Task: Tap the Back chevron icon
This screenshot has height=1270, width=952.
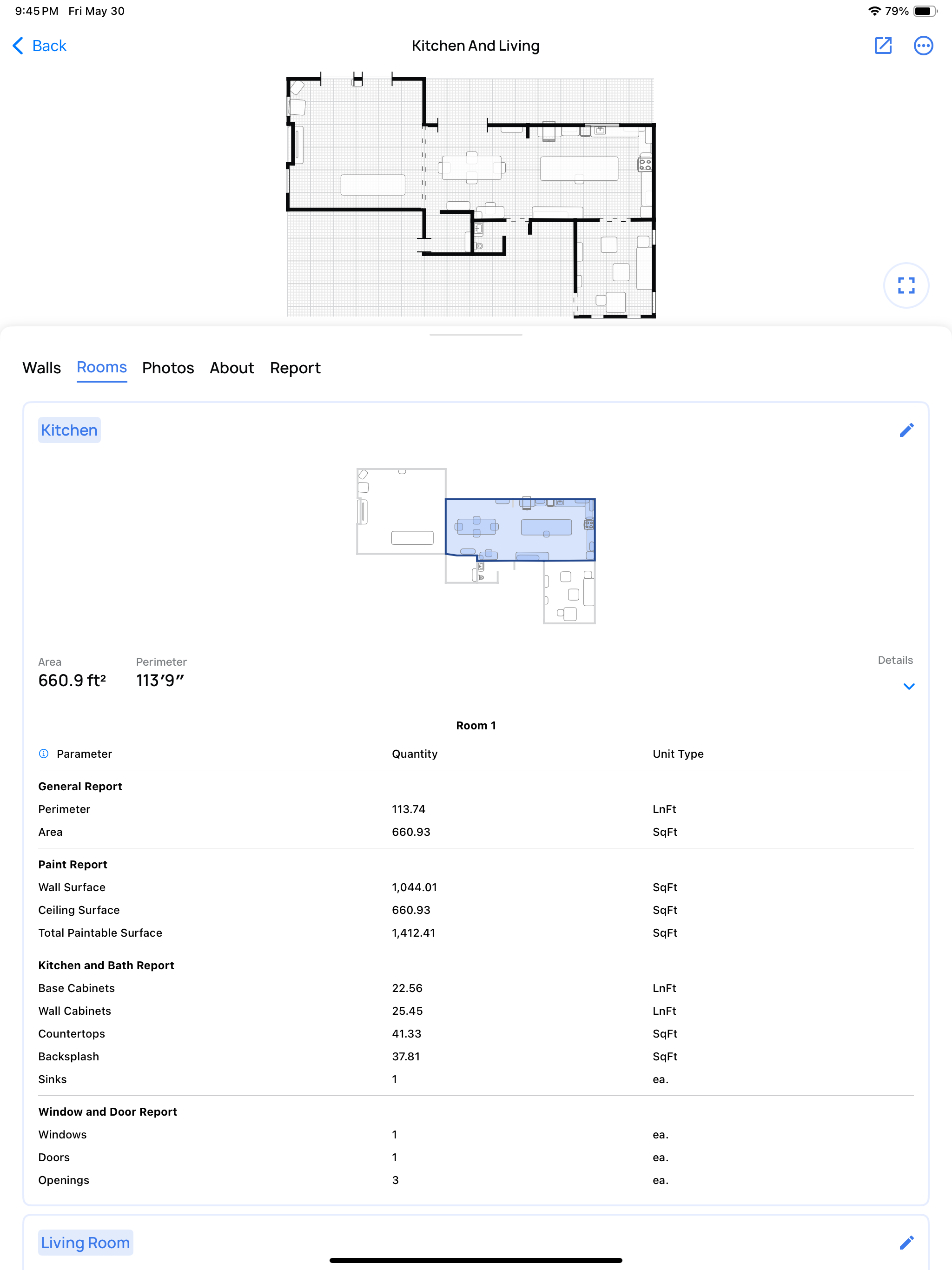Action: 18,46
